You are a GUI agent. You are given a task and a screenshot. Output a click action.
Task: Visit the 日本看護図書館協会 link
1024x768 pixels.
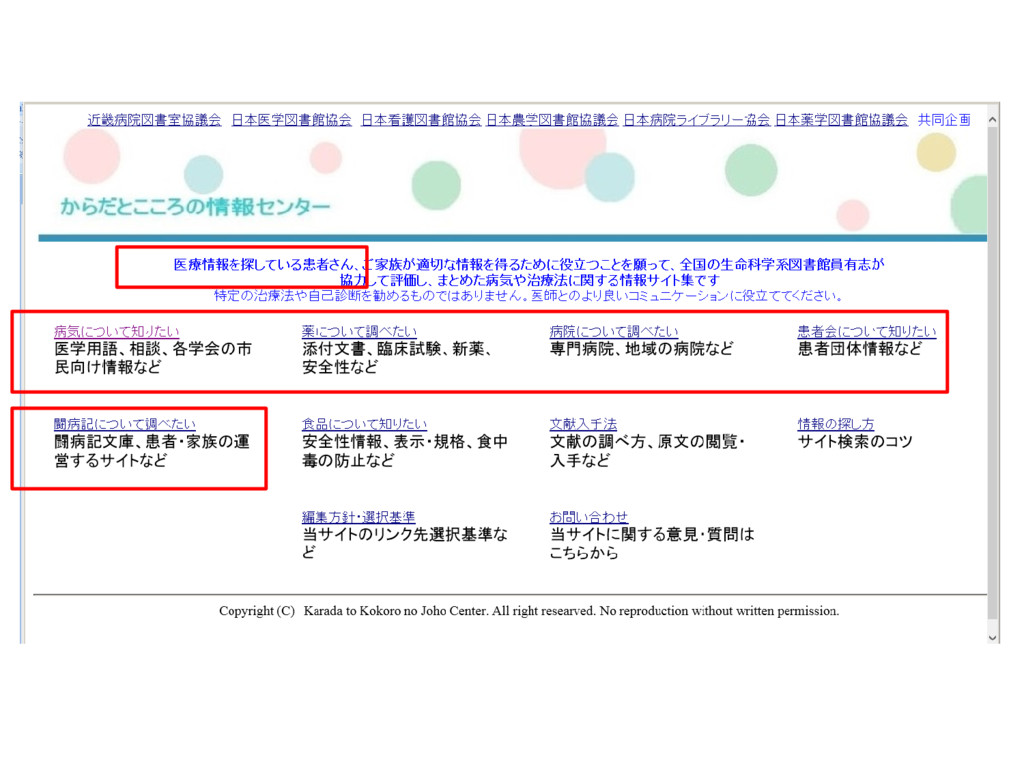point(421,120)
